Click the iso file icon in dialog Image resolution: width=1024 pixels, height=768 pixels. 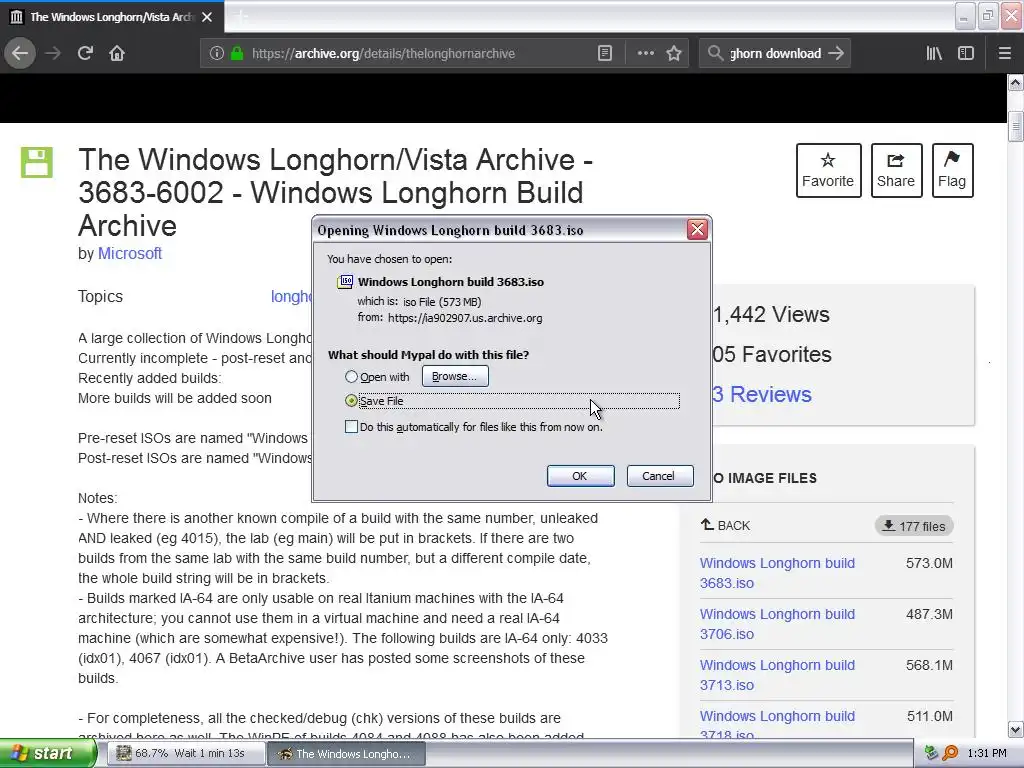coord(344,282)
